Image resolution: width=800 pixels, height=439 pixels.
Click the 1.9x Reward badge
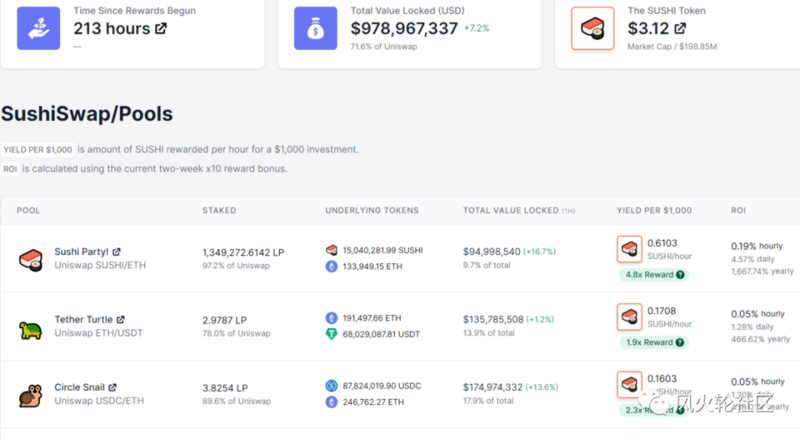pos(654,343)
